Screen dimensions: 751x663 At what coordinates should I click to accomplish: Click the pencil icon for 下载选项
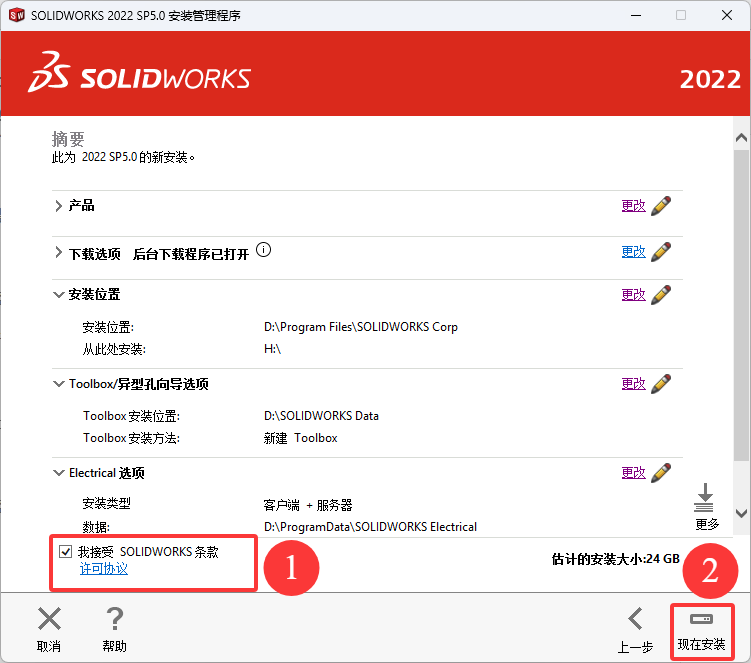pyautogui.click(x=661, y=251)
